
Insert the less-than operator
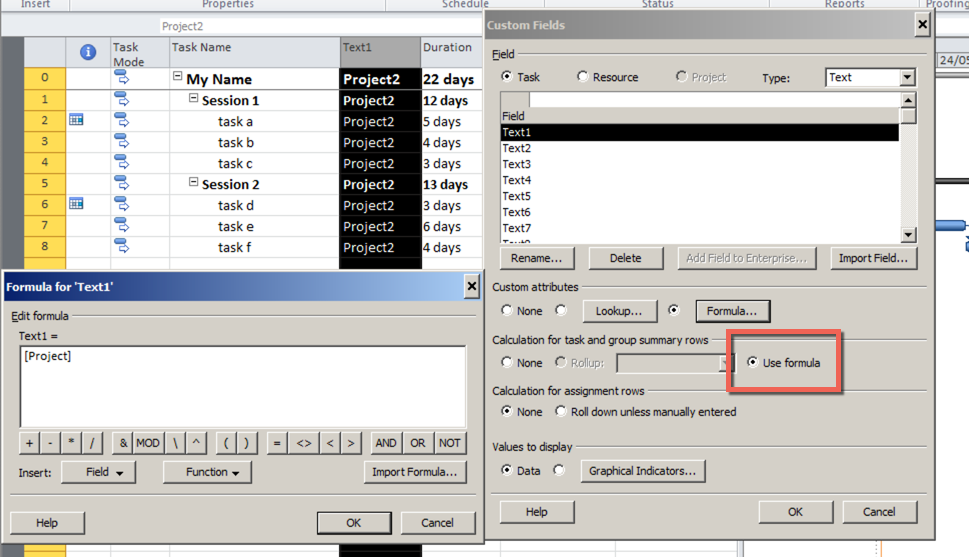tap(330, 443)
